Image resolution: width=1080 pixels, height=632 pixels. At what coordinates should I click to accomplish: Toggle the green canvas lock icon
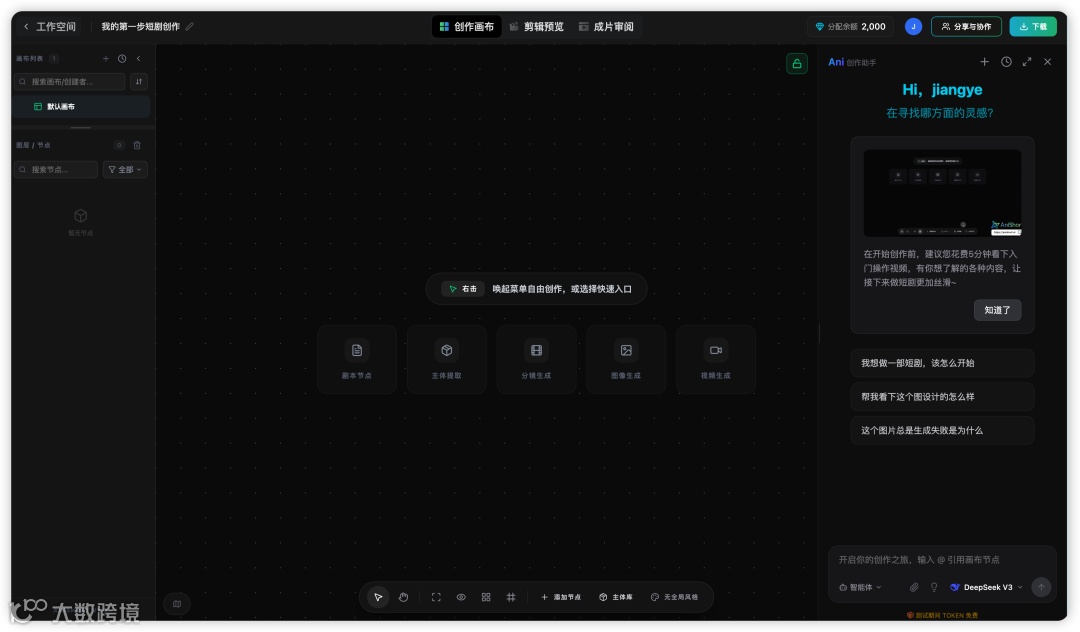(797, 64)
